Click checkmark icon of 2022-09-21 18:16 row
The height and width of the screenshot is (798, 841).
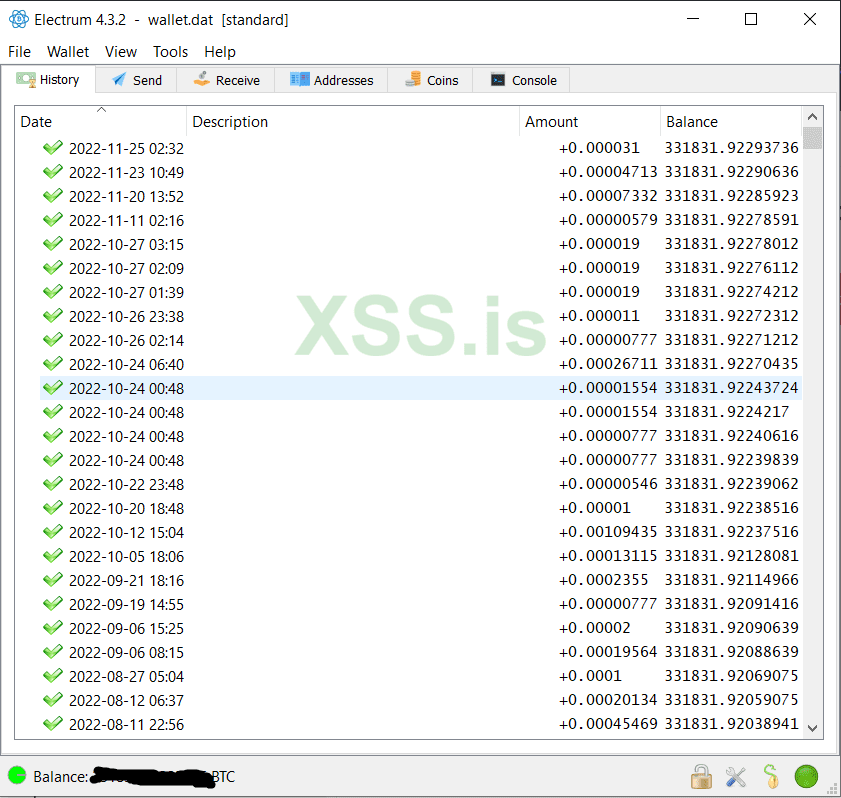[x=53, y=580]
